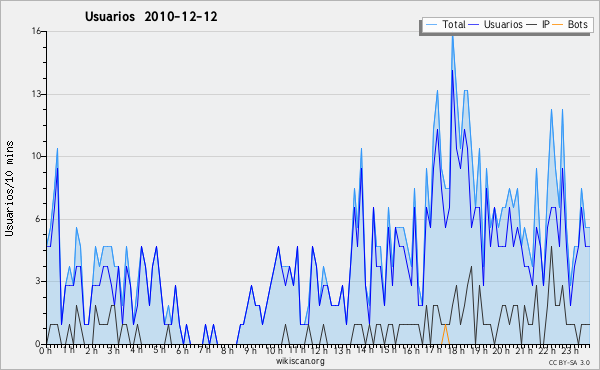Click x-axis label "18 h"

(456, 351)
